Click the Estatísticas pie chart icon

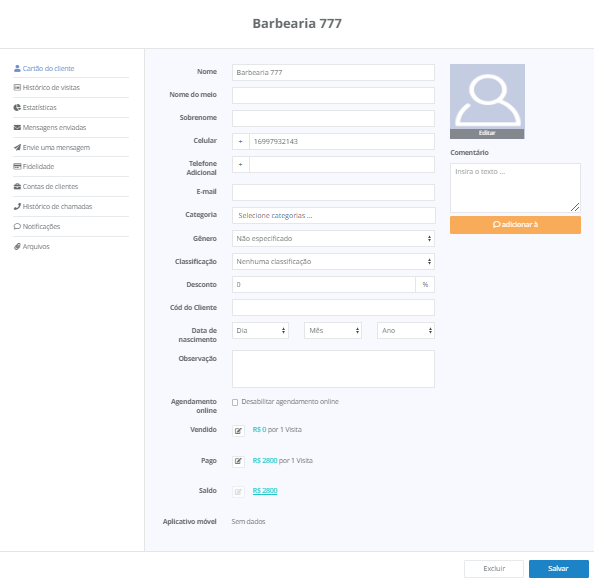tap(17, 108)
